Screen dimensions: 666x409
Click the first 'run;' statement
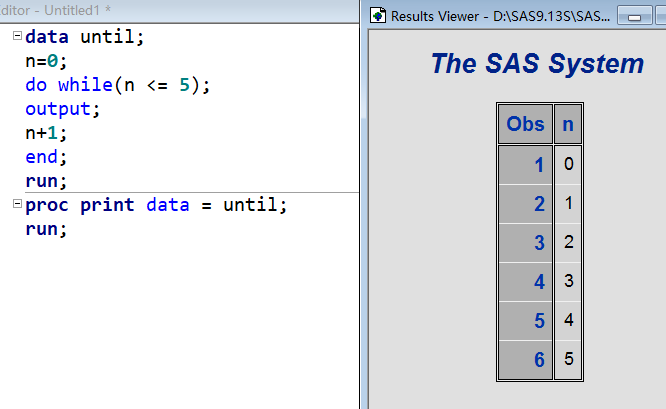46,181
